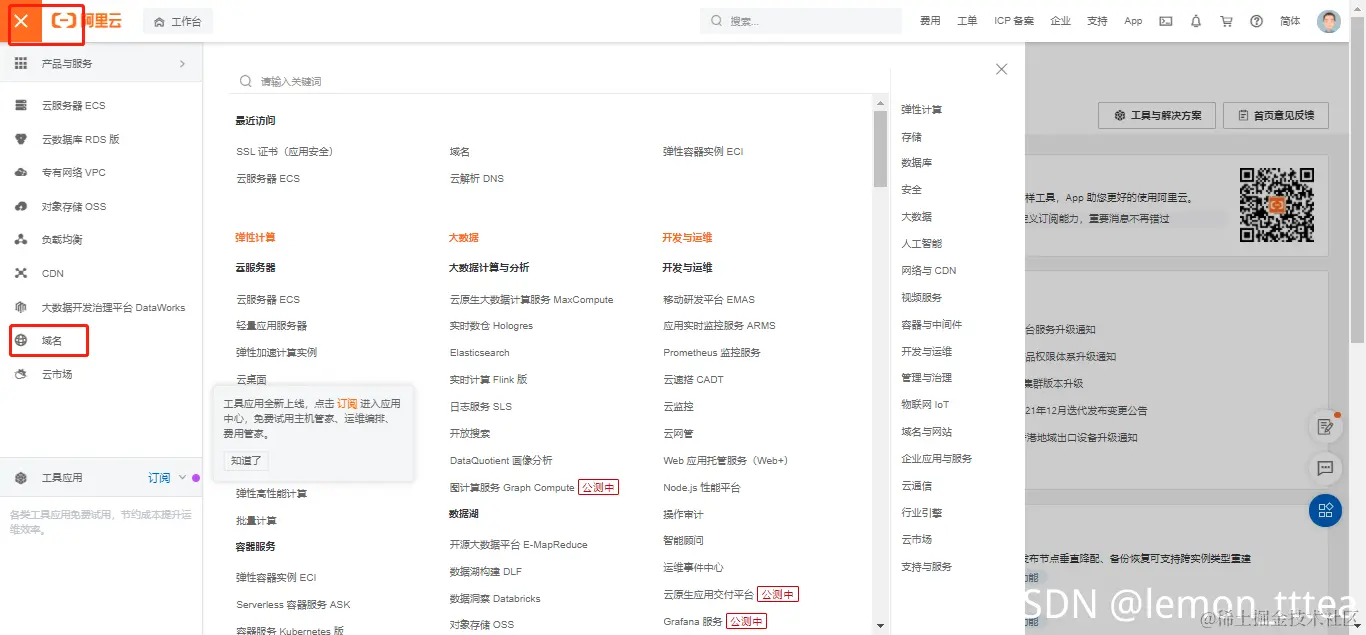Open the user avatar menu
This screenshot has height=635, width=1366.
1329,21
